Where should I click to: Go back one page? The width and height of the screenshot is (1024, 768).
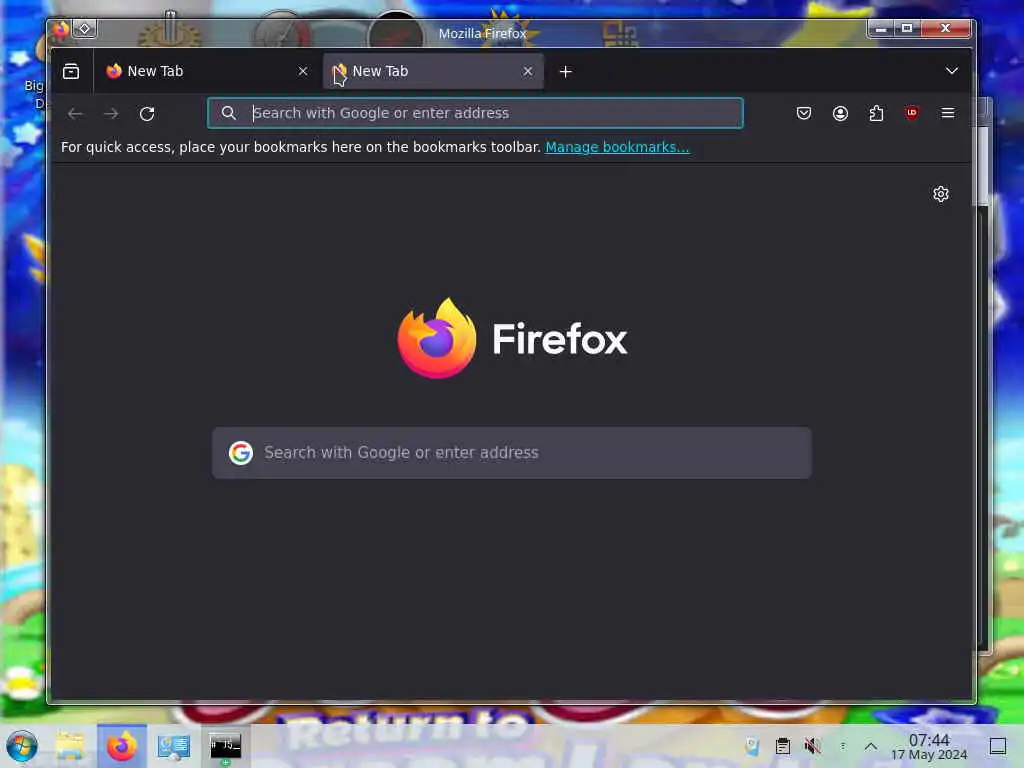tap(75, 114)
